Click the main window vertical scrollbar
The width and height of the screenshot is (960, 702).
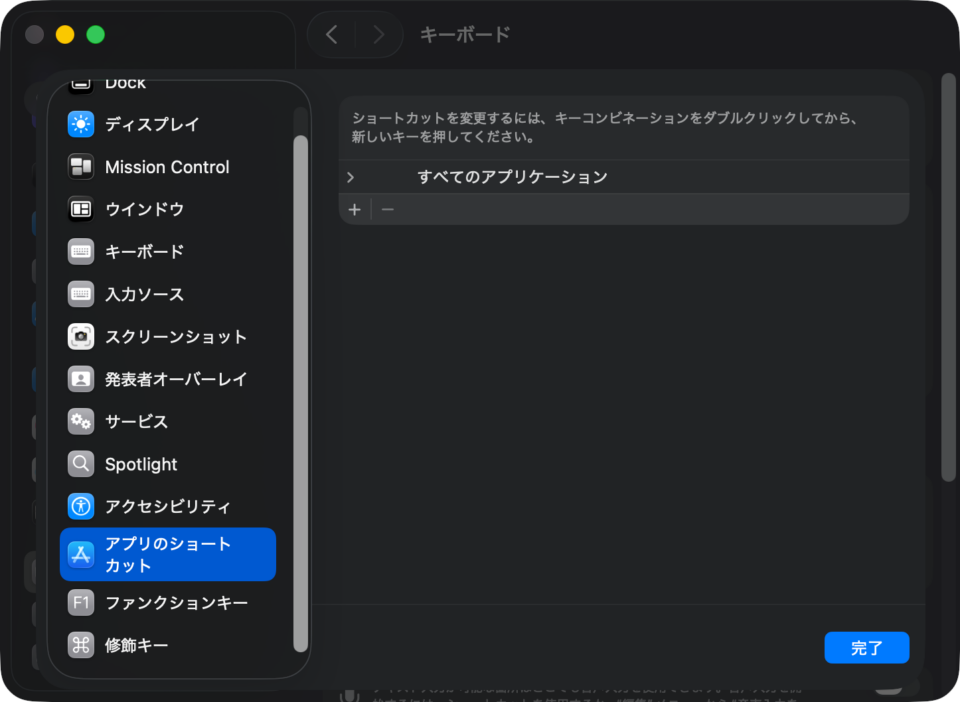948,277
